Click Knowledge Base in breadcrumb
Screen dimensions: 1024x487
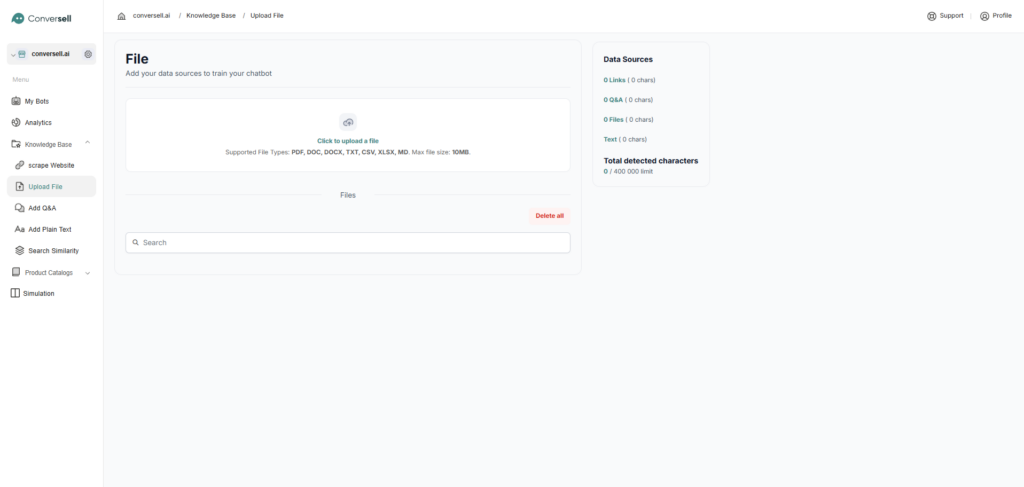[211, 16]
